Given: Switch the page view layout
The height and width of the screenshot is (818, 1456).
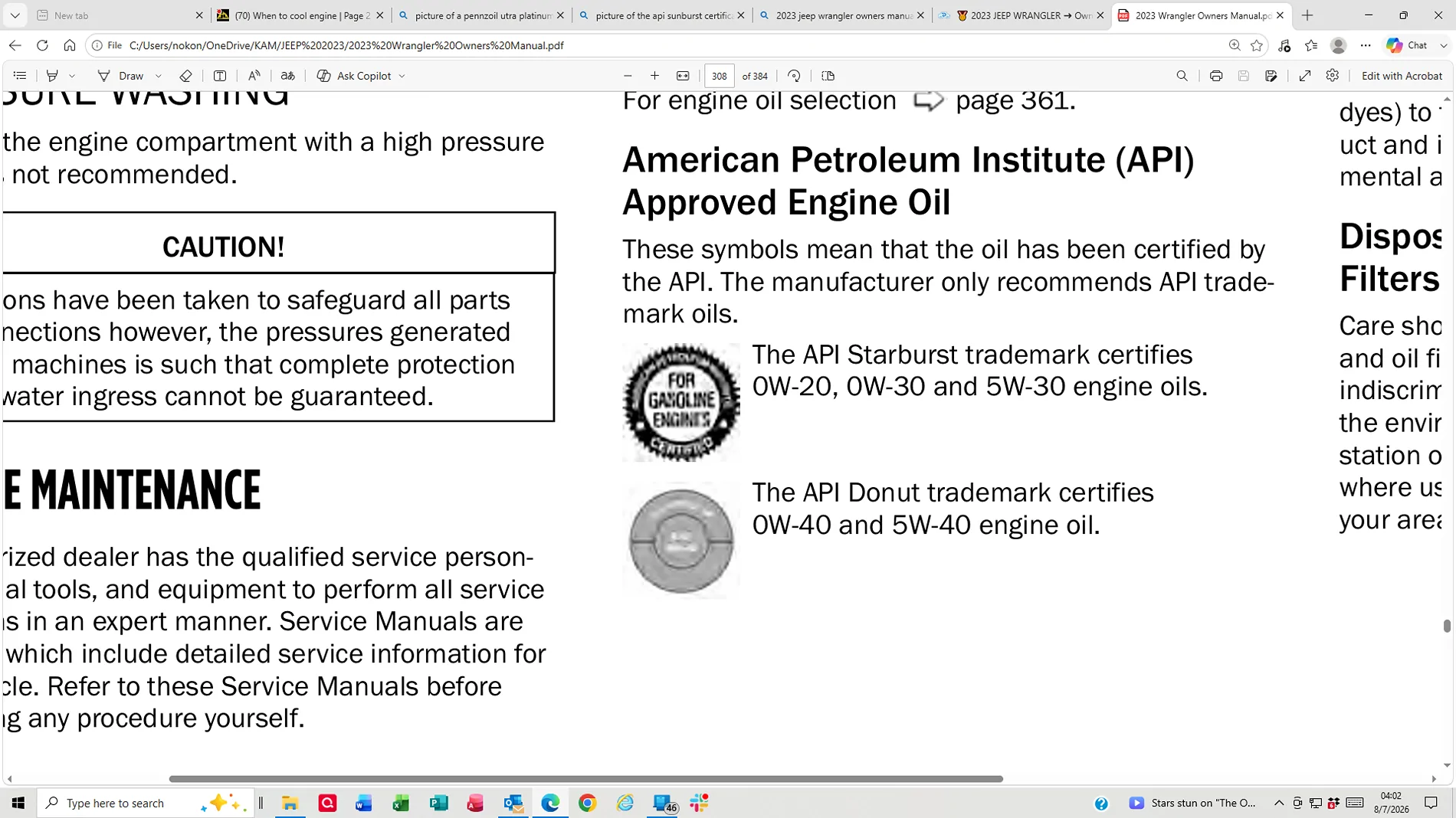Looking at the screenshot, I should (x=828, y=76).
